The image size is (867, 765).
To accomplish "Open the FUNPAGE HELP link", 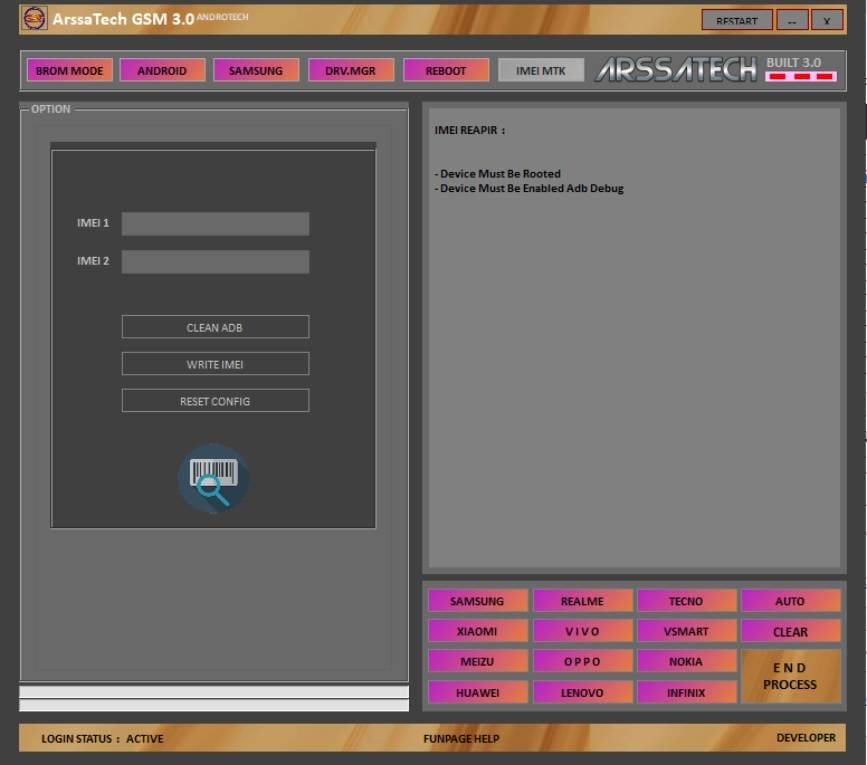I will (x=461, y=738).
